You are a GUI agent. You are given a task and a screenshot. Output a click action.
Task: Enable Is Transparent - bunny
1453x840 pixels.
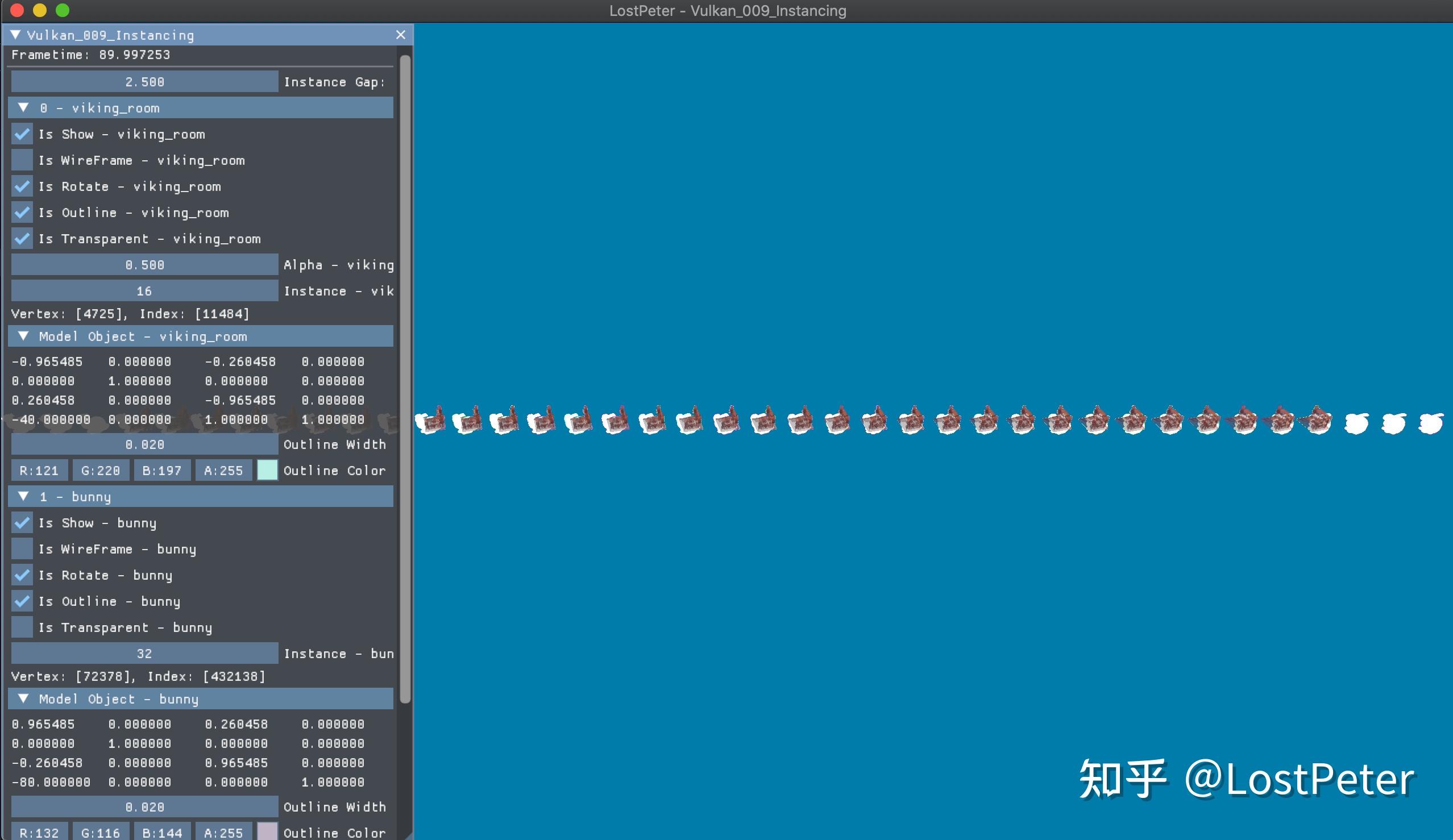tap(22, 627)
